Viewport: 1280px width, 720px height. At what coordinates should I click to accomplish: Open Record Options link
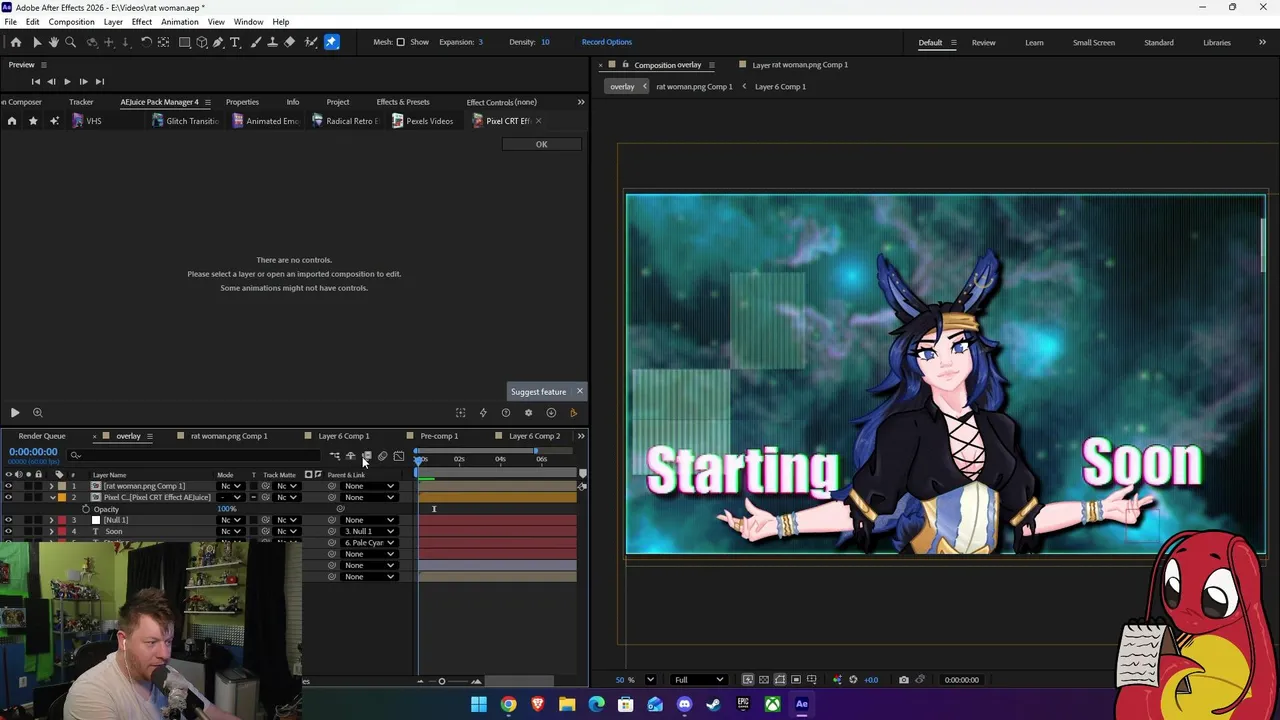point(606,42)
